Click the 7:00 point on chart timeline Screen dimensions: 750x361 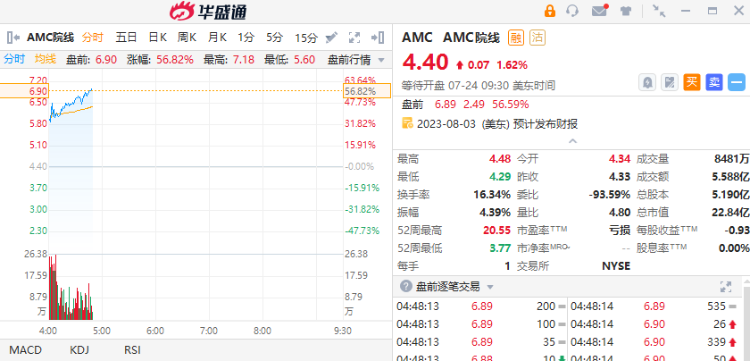pos(209,331)
